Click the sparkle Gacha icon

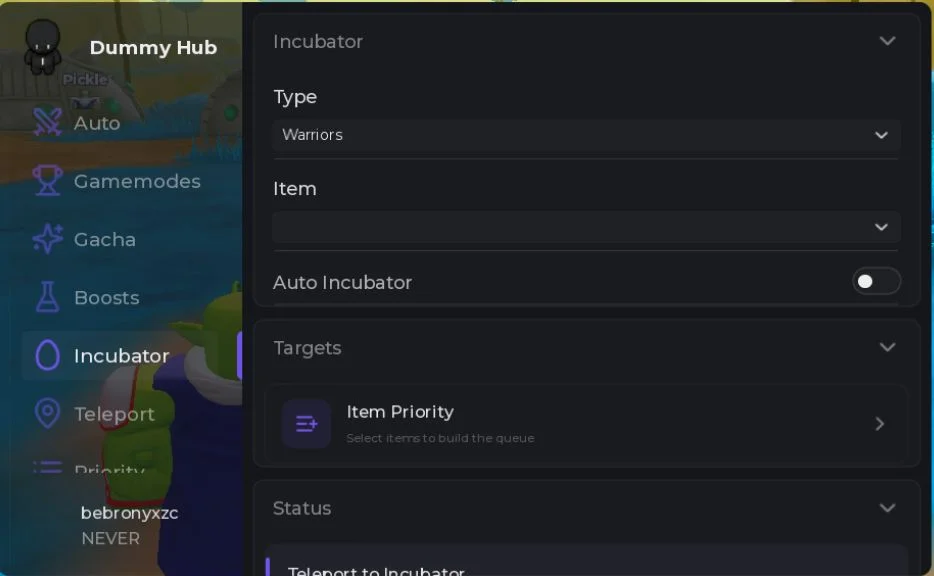click(47, 239)
